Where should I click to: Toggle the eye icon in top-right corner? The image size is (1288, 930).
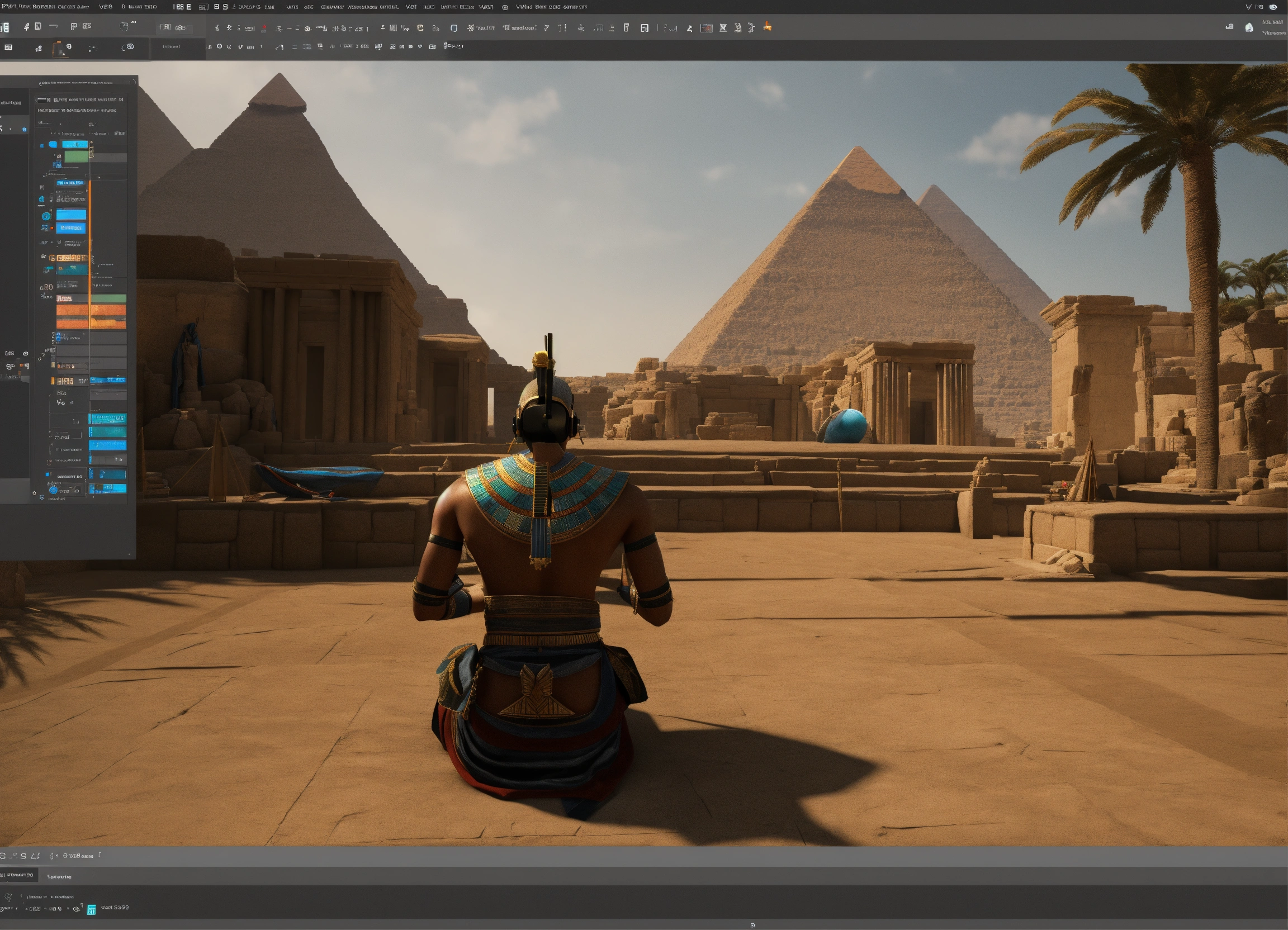1273,7
